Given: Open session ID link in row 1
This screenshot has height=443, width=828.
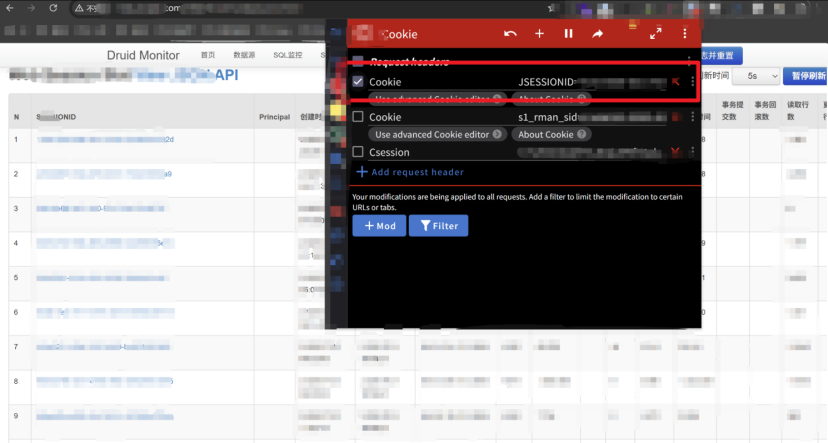Looking at the screenshot, I should tap(105, 139).
